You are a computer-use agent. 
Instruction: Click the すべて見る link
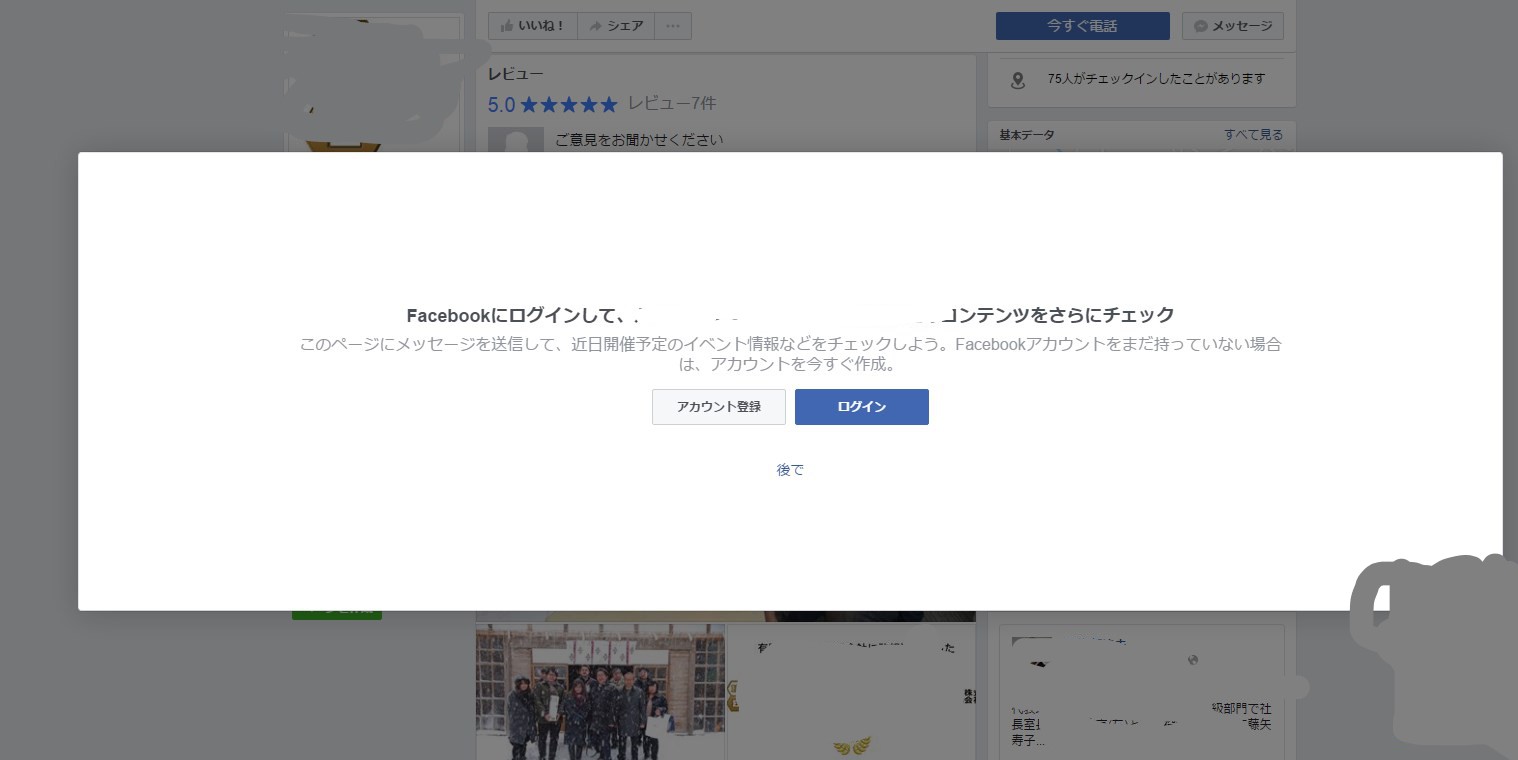pos(1253,135)
